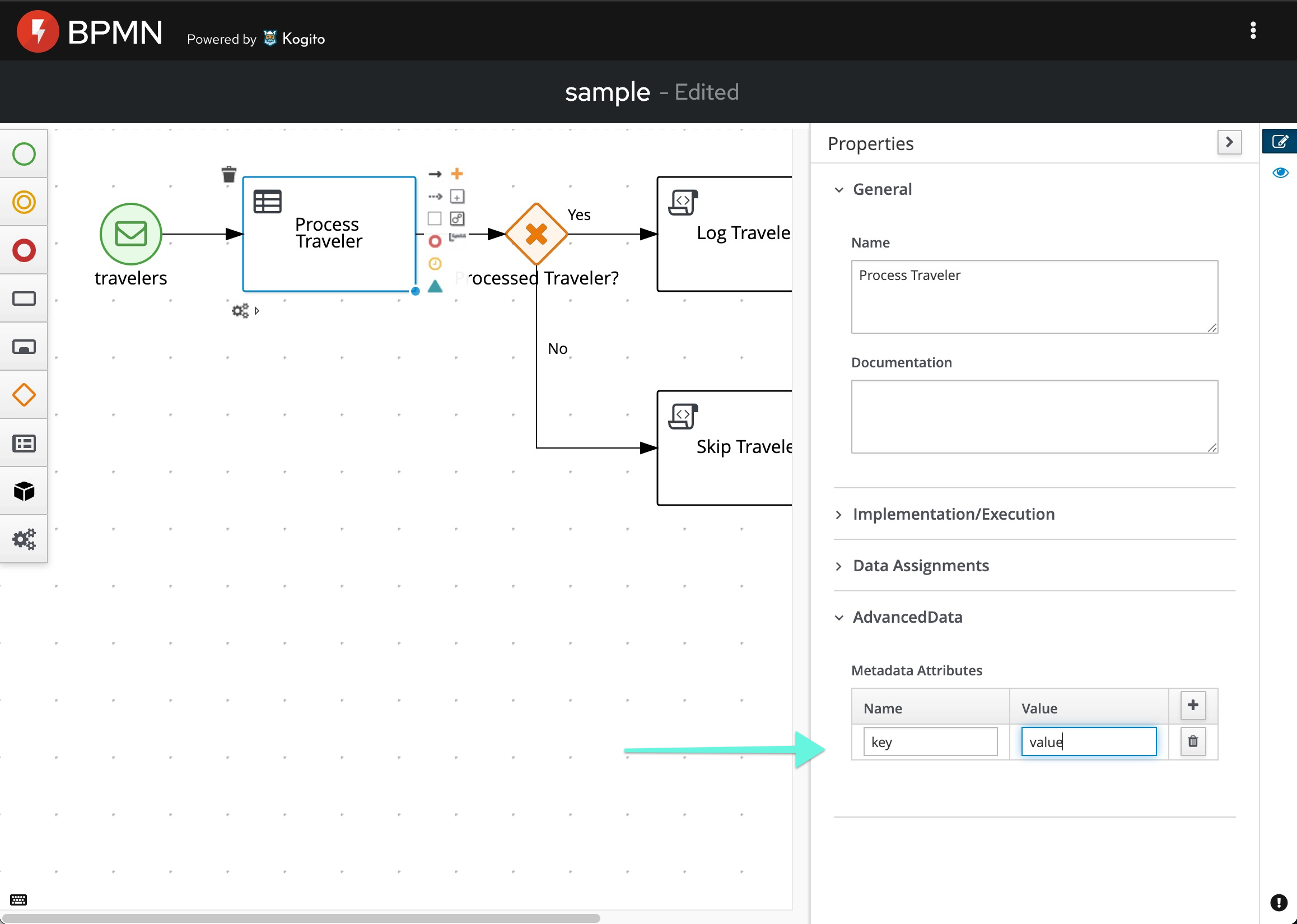This screenshot has width=1297, height=924.
Task: Delete Process Traveler with trash icon
Action: point(228,174)
